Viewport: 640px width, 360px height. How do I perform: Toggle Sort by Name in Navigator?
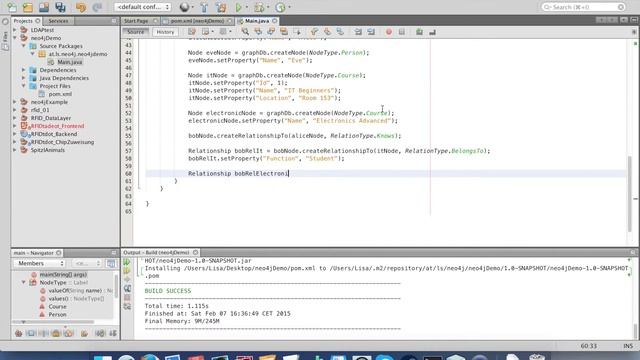pyautogui.click(x=100, y=333)
